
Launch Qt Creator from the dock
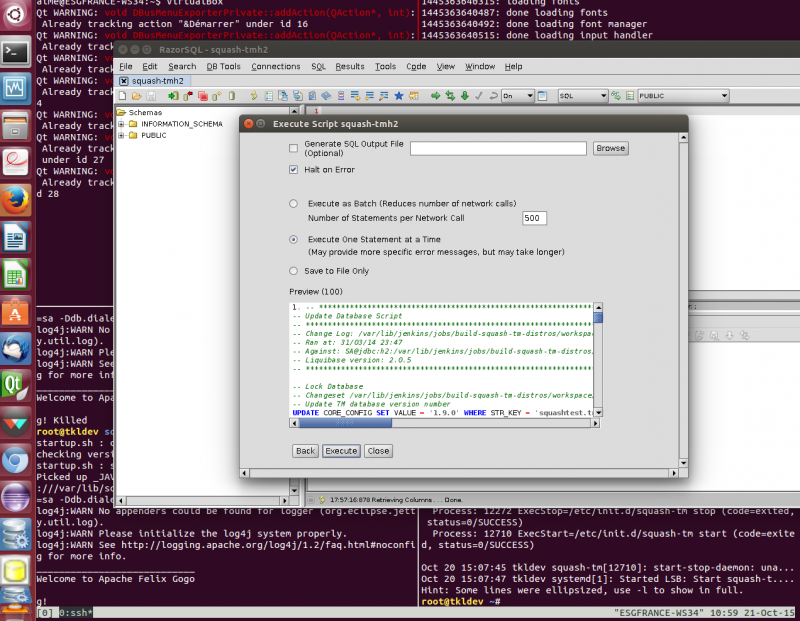[15, 386]
